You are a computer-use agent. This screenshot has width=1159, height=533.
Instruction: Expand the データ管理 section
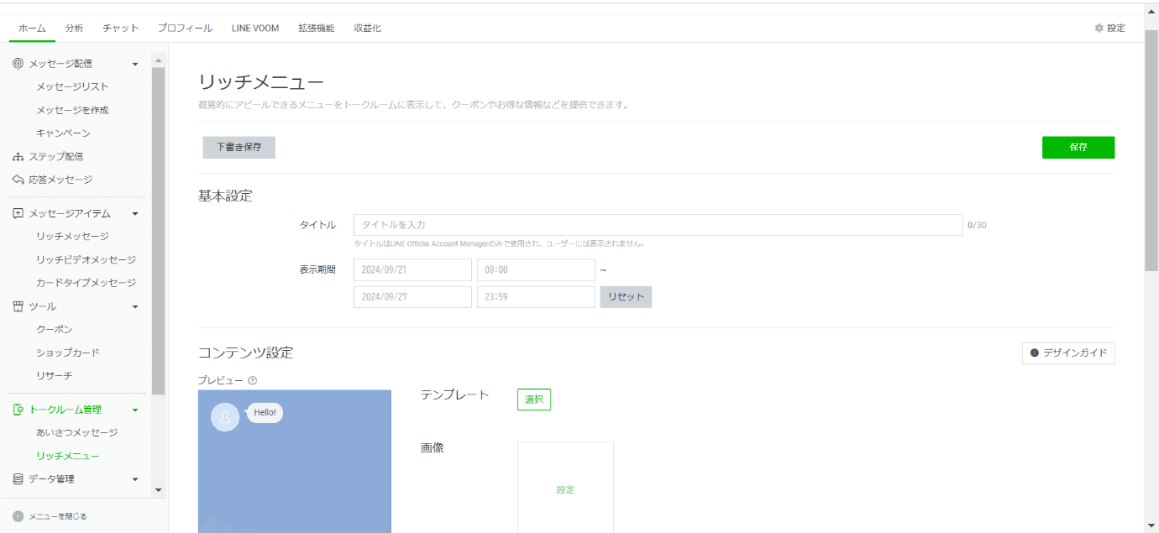pyautogui.click(x=135, y=479)
